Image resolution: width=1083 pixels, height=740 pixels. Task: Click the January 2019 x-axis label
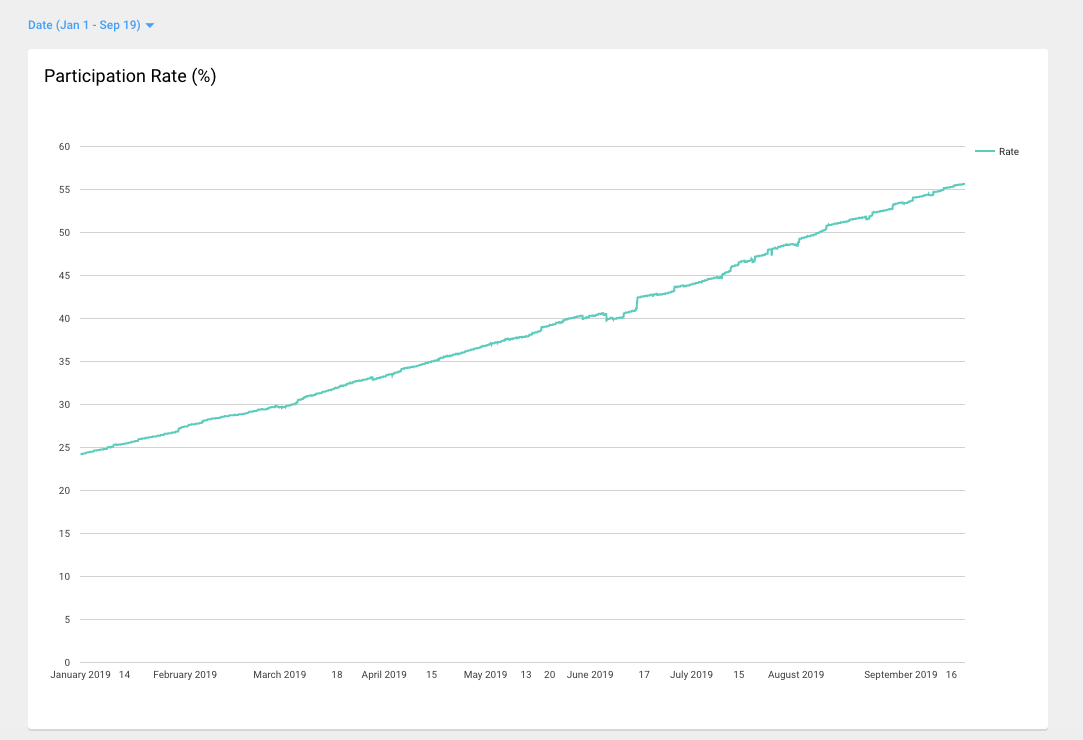(x=80, y=675)
